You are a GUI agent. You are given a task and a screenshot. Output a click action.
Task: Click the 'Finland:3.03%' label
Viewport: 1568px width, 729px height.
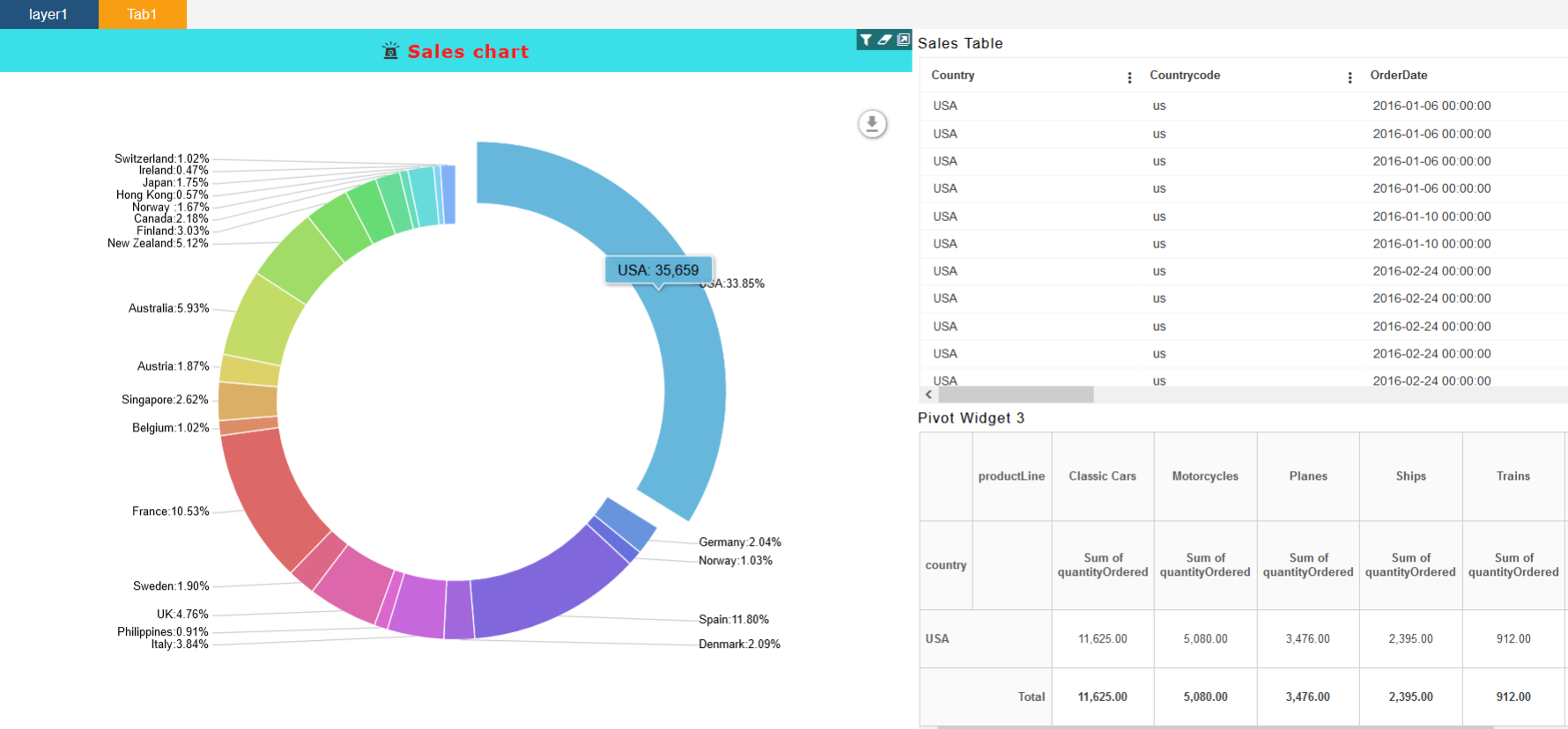[173, 232]
